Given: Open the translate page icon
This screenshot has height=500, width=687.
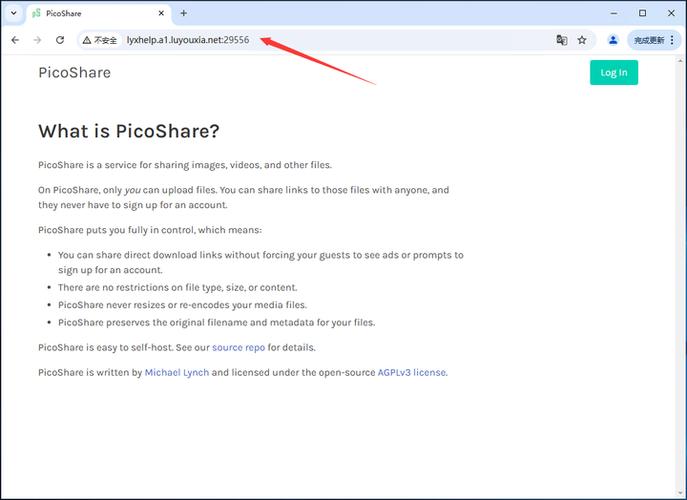Looking at the screenshot, I should click(562, 40).
